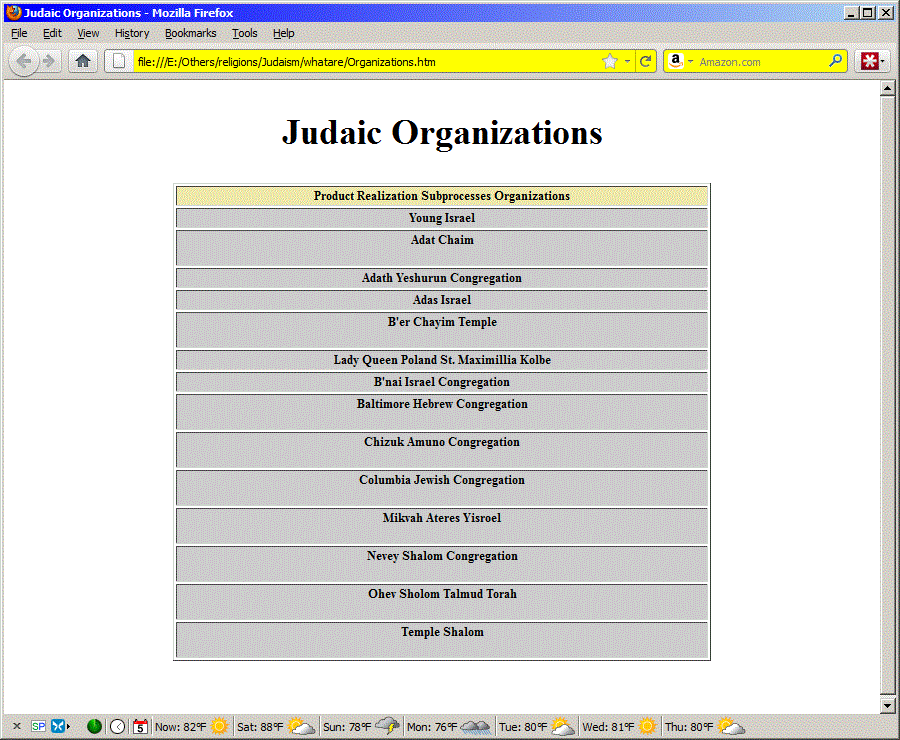Image resolution: width=900 pixels, height=740 pixels.
Task: Click the Mon: 76°F forecast
Action: click(x=432, y=727)
